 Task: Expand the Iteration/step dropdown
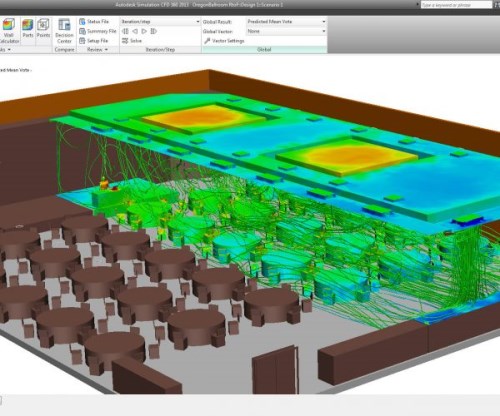[x=160, y=21]
